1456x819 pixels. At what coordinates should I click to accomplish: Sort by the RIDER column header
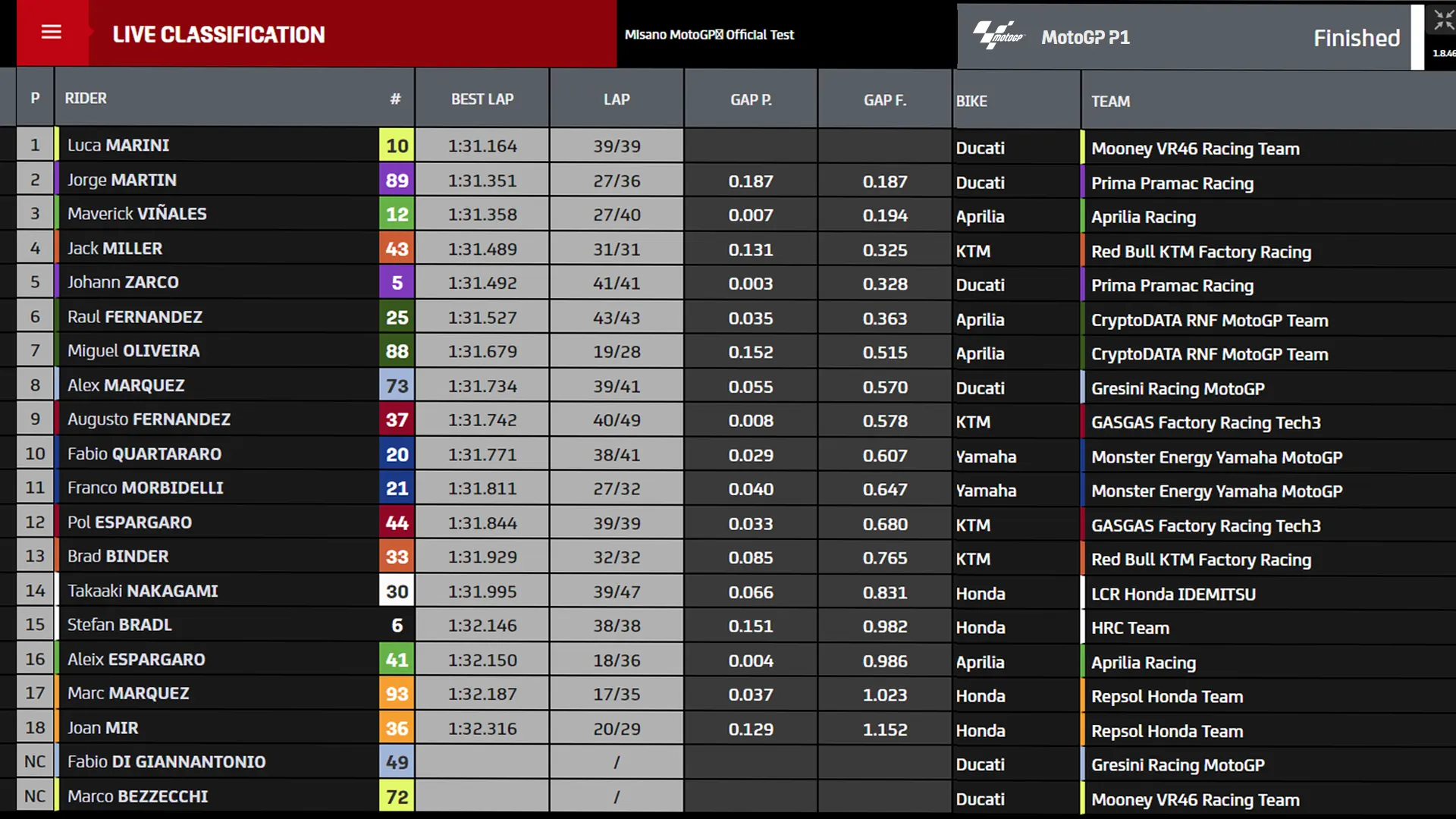pos(86,99)
